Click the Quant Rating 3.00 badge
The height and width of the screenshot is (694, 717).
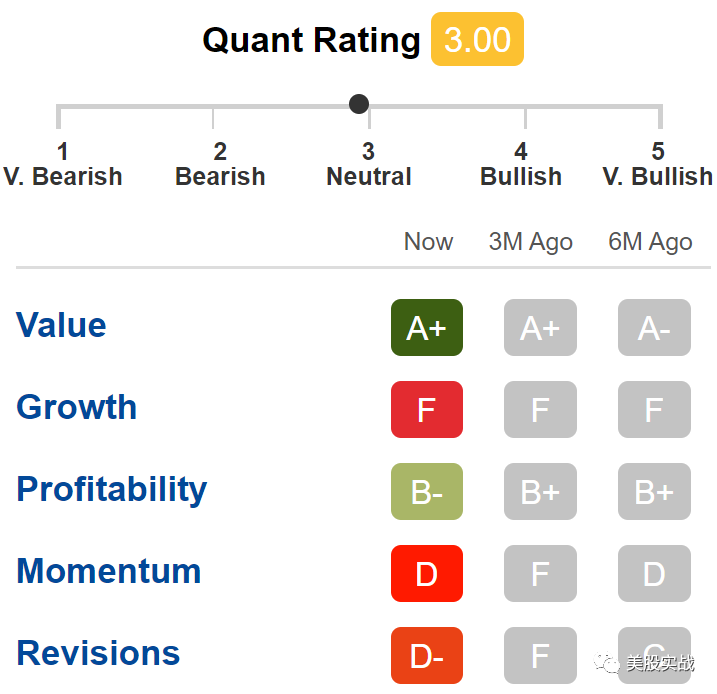point(477,39)
